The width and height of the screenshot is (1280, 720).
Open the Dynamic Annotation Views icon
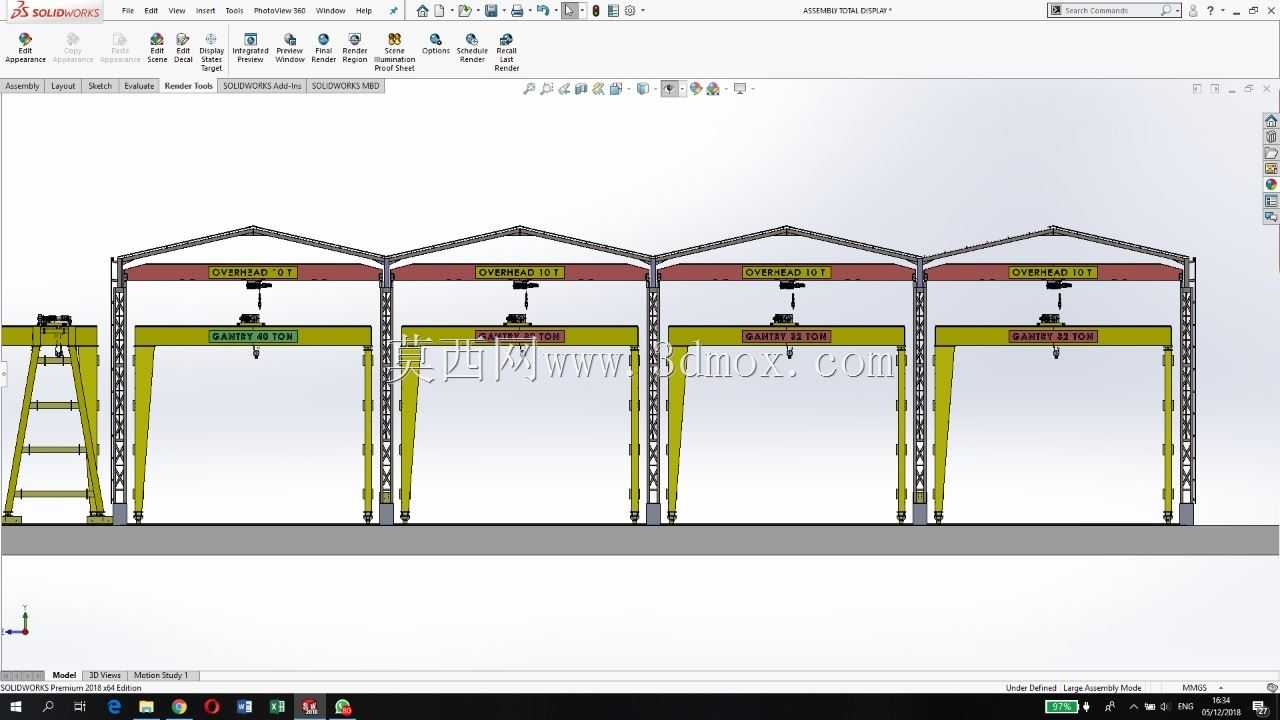[x=598, y=89]
